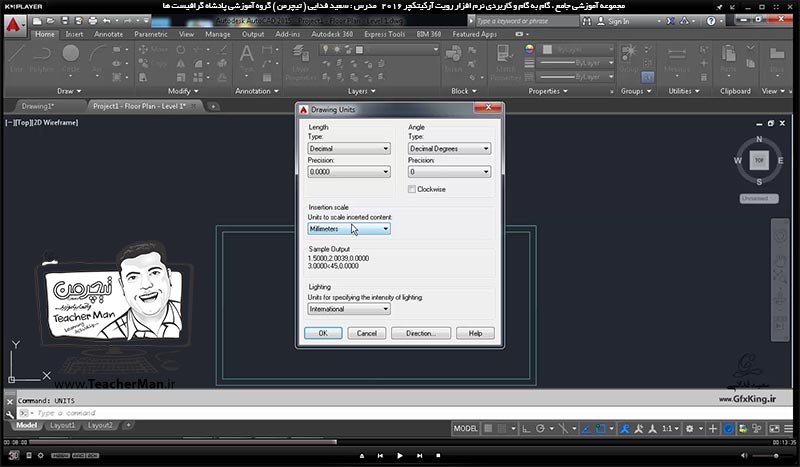The height and width of the screenshot is (467, 800).
Task: Open the Help question mark icon
Action: (711, 21)
